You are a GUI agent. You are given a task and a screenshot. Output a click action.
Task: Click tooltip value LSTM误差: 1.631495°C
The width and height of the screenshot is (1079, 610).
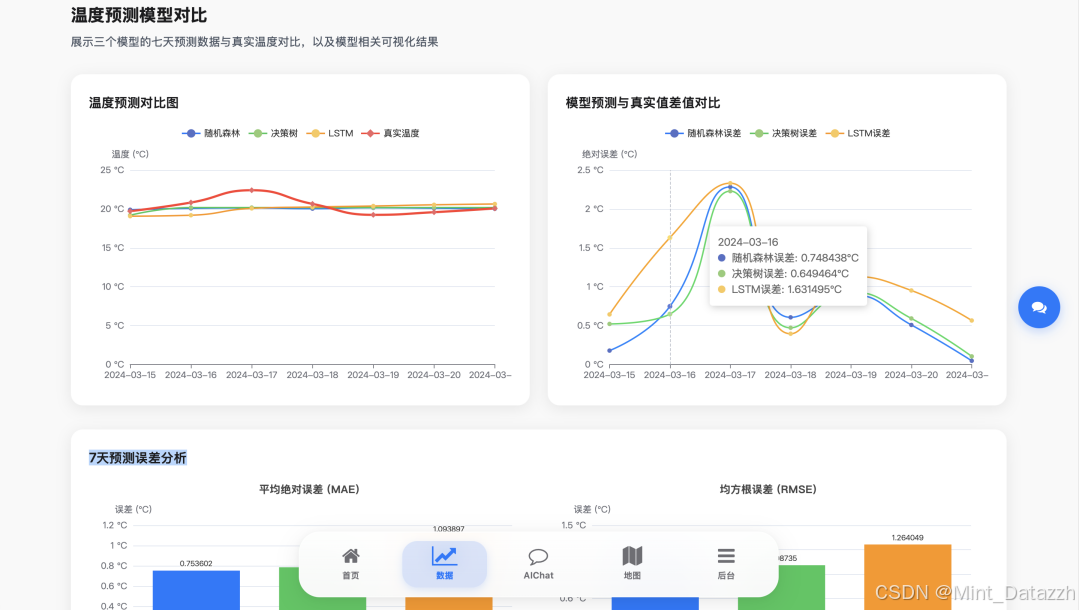point(780,289)
